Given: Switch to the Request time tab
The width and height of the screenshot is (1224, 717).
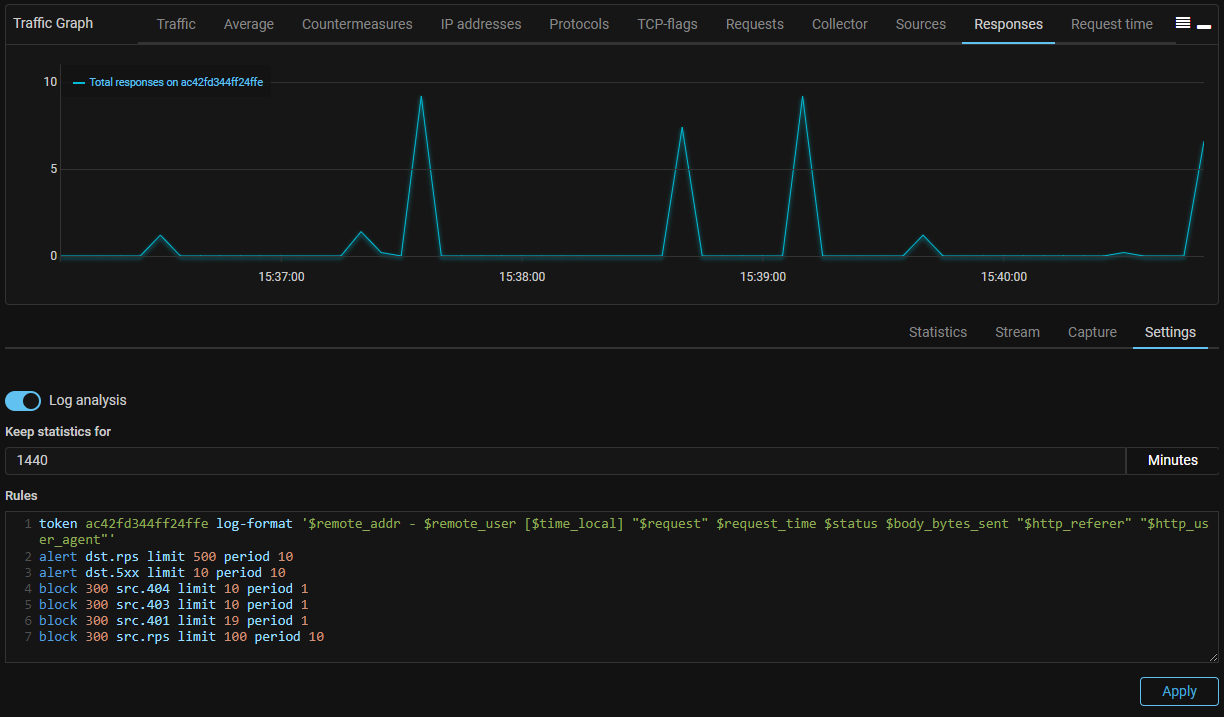Looking at the screenshot, I should pos(1111,24).
